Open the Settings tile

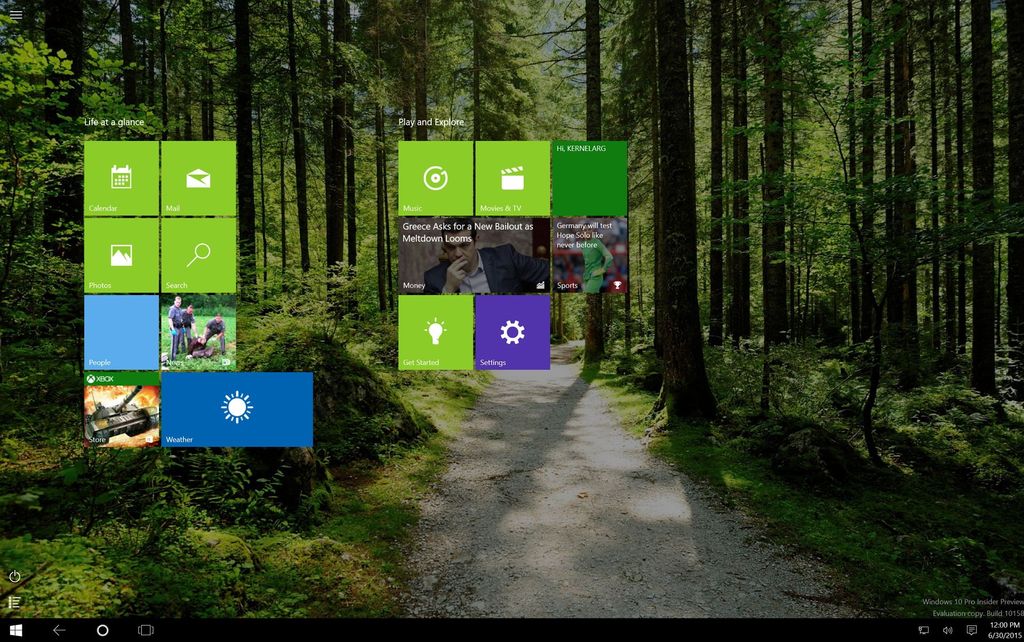(x=512, y=331)
